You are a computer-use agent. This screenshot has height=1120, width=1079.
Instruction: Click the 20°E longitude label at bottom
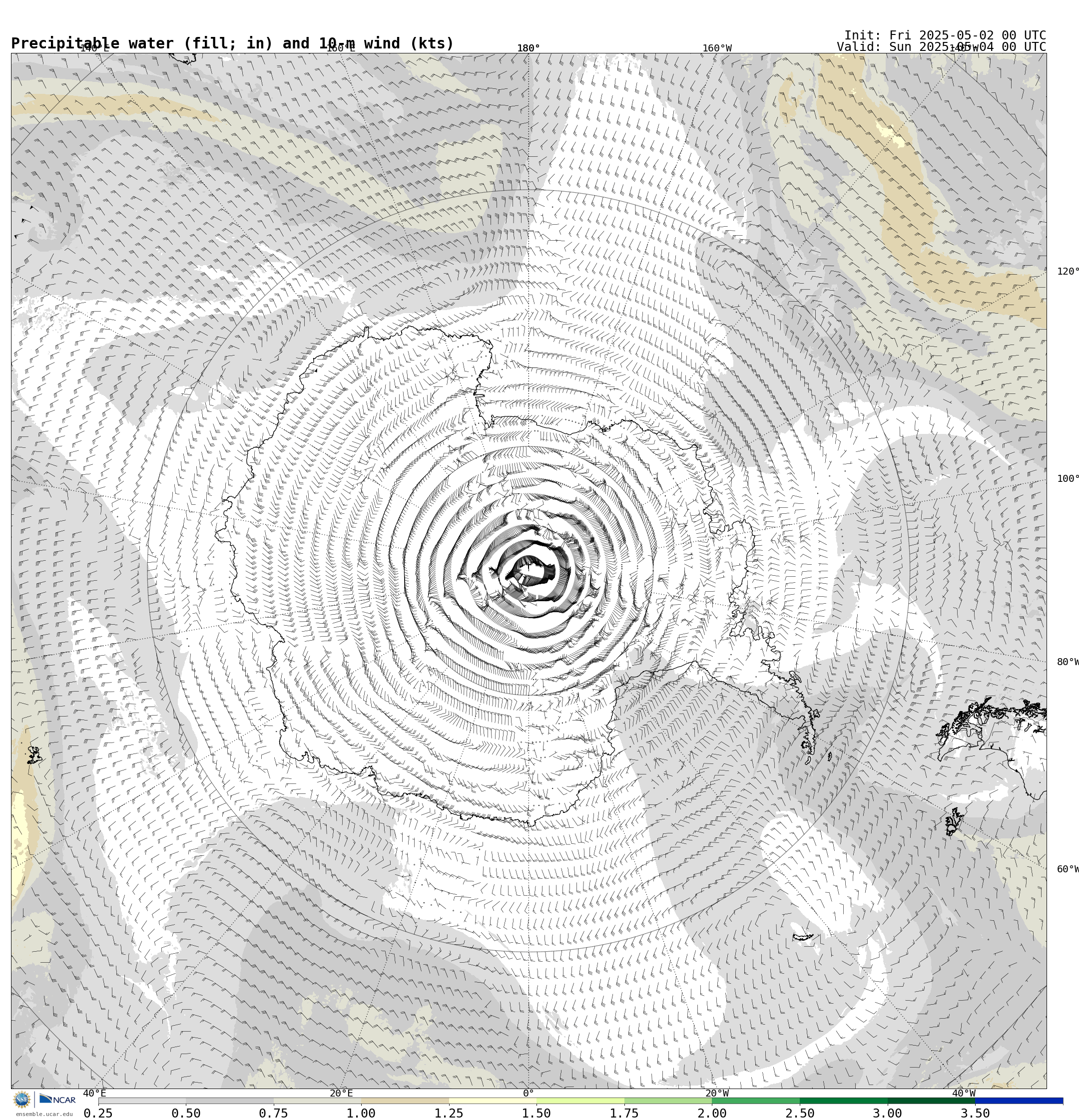(x=341, y=1094)
